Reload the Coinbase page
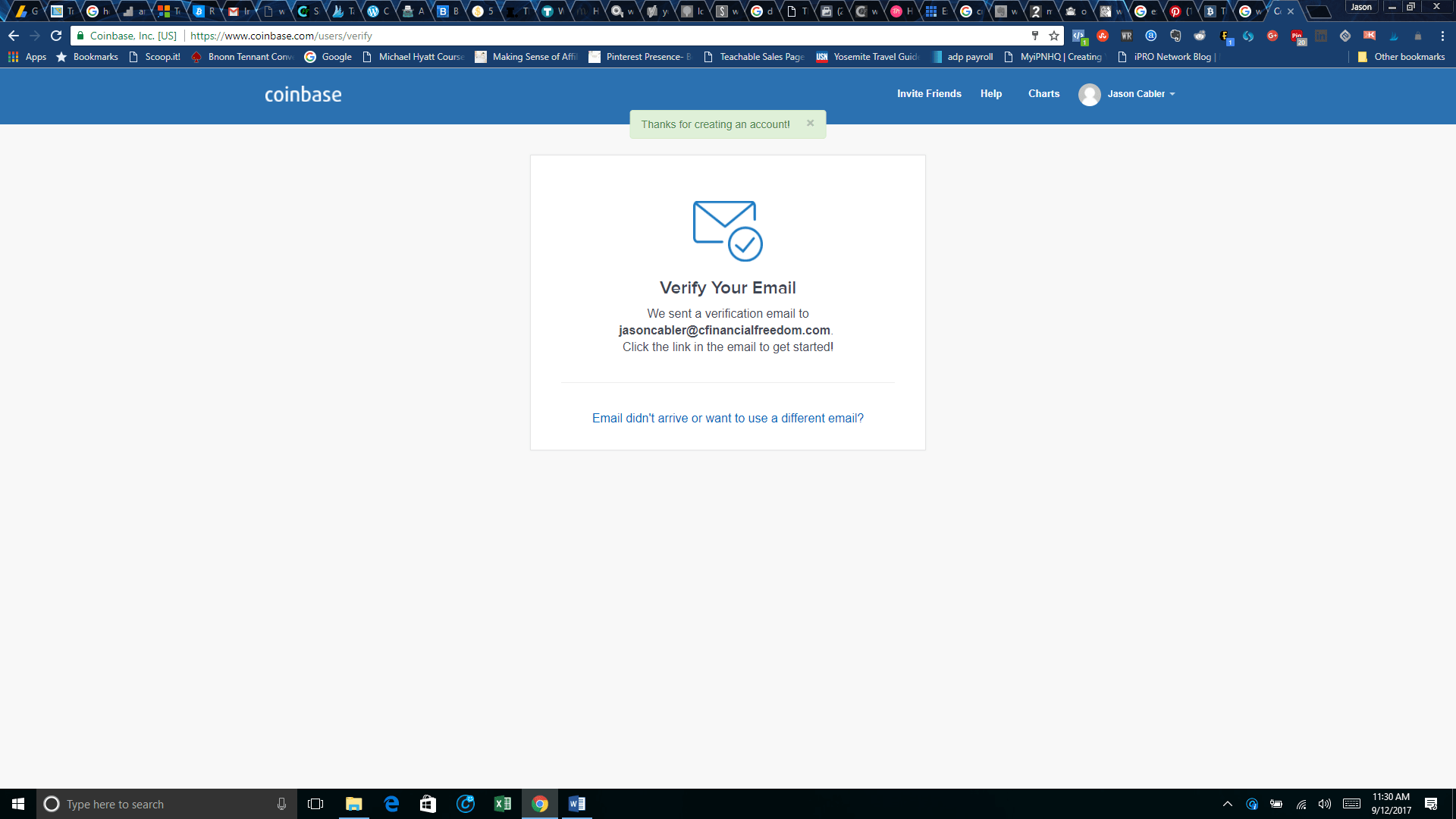The image size is (1456, 819). coord(56,36)
